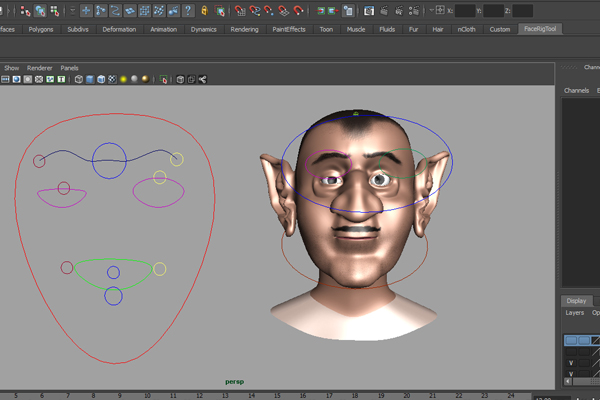Toggle joints selection mask icon
This screenshot has width=600, height=400.
coord(101,11)
